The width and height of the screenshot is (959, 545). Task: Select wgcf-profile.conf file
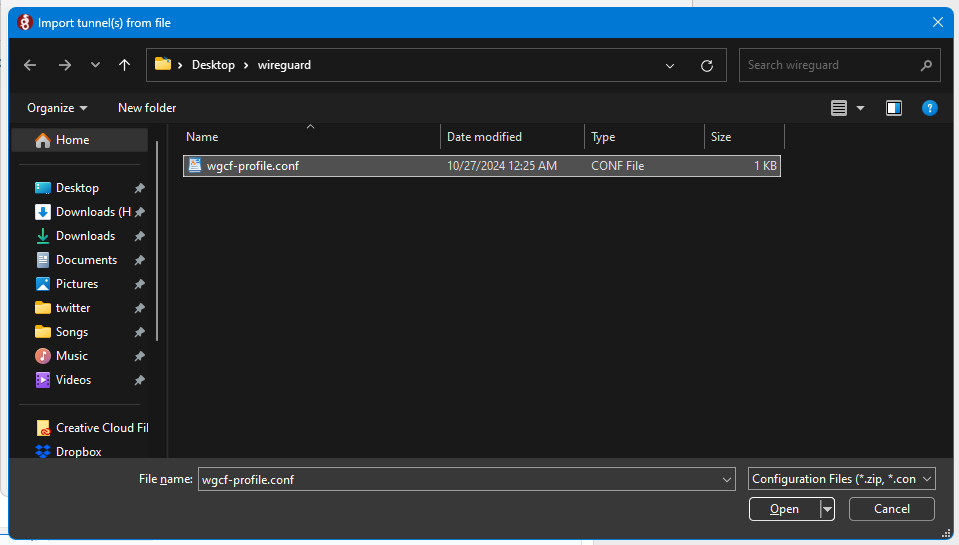[x=482, y=166]
